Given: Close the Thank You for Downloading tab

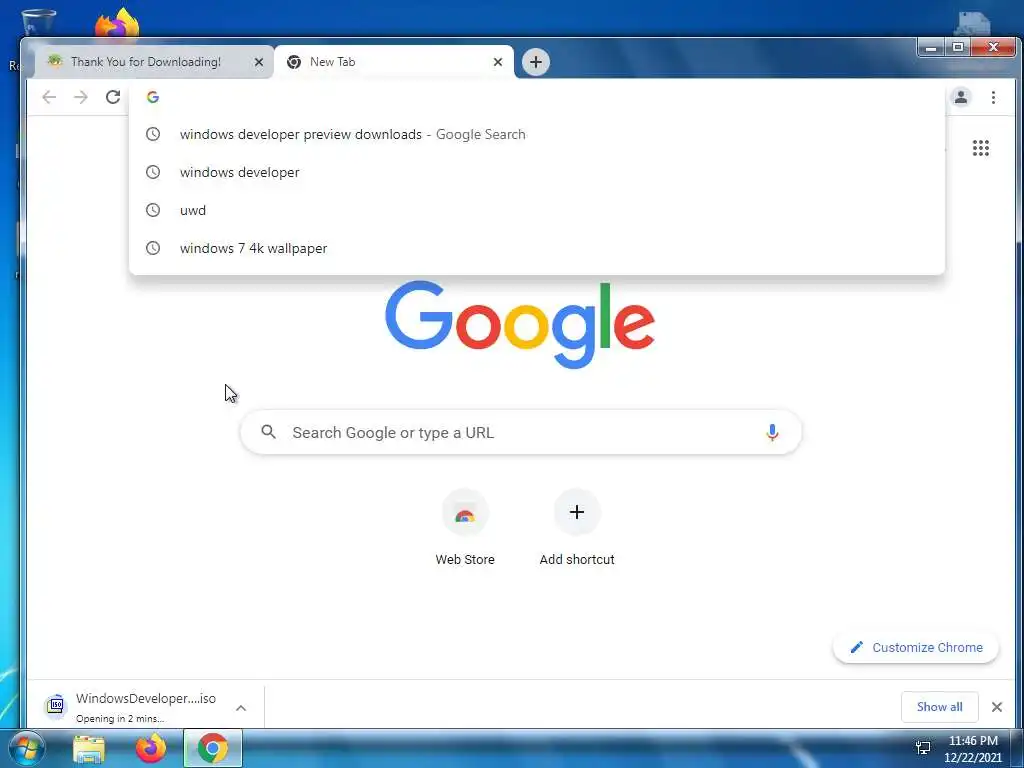Looking at the screenshot, I should pos(259,62).
